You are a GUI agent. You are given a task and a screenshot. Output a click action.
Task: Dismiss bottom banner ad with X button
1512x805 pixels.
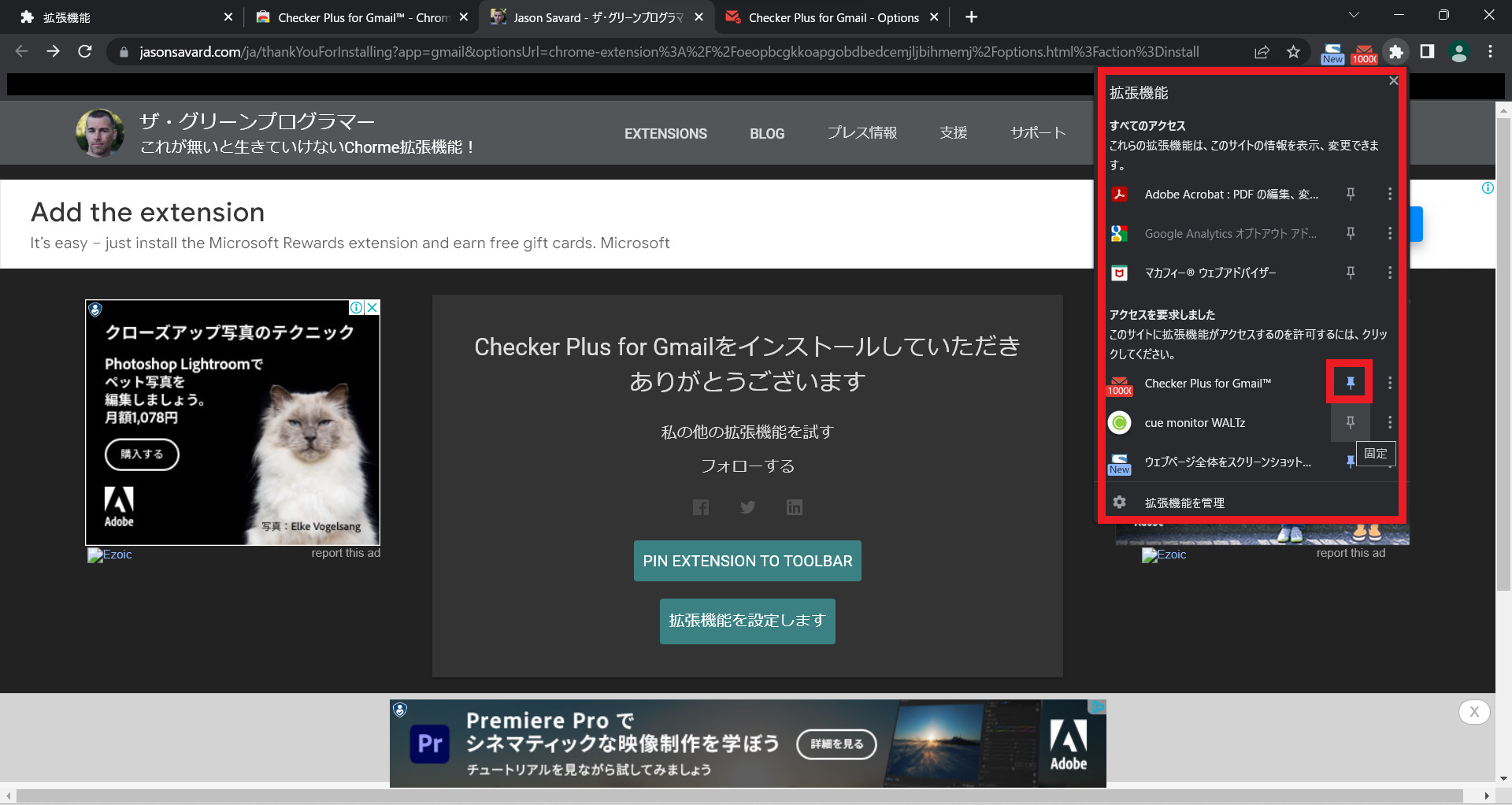1474,712
